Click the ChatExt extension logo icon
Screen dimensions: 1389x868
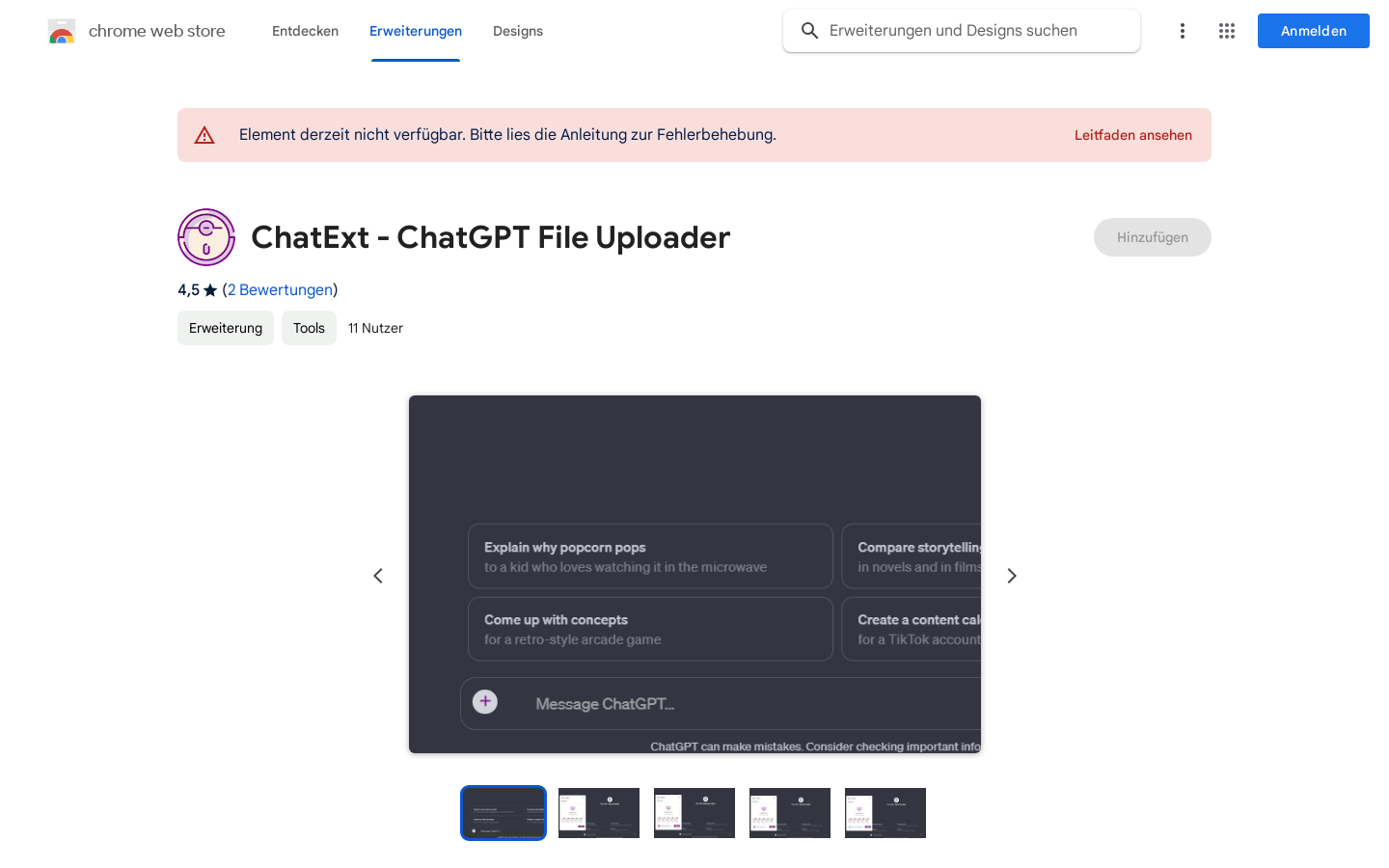point(206,237)
